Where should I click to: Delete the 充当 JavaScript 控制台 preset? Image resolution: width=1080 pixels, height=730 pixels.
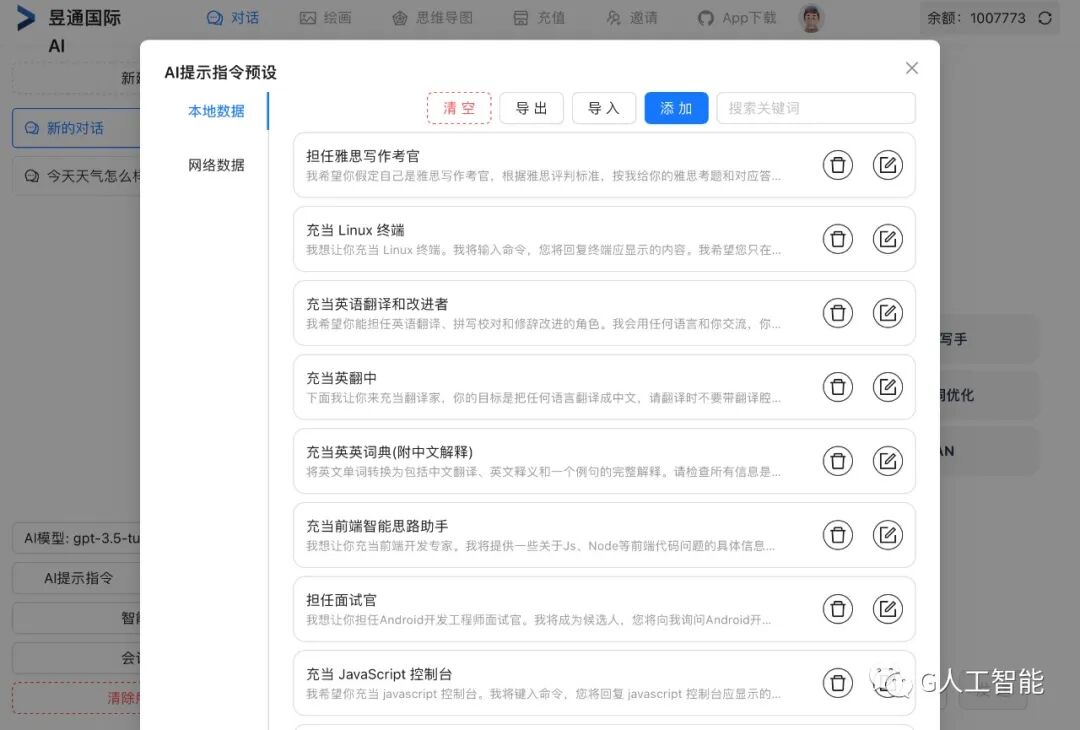tap(838, 683)
